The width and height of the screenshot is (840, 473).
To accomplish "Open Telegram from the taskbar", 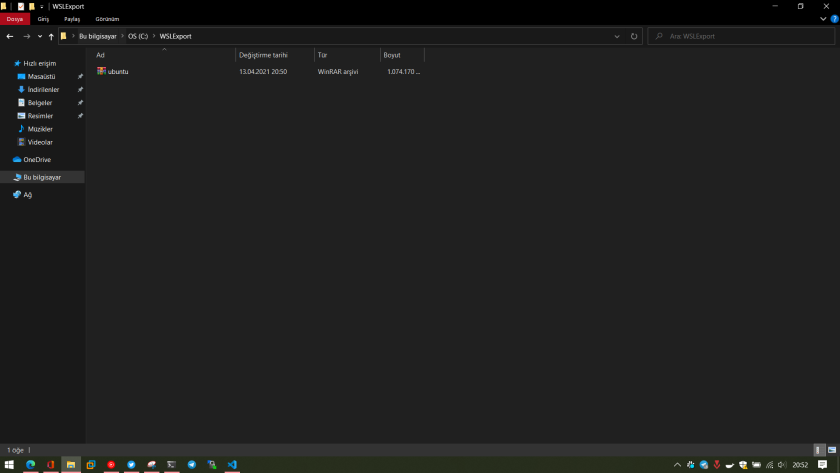I will 192,465.
